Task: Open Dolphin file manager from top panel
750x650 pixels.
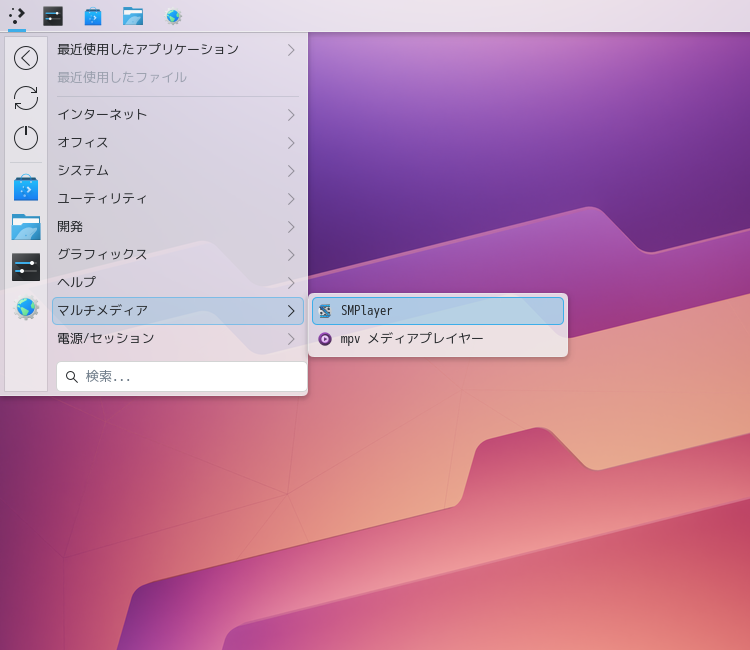Action: coord(132,16)
